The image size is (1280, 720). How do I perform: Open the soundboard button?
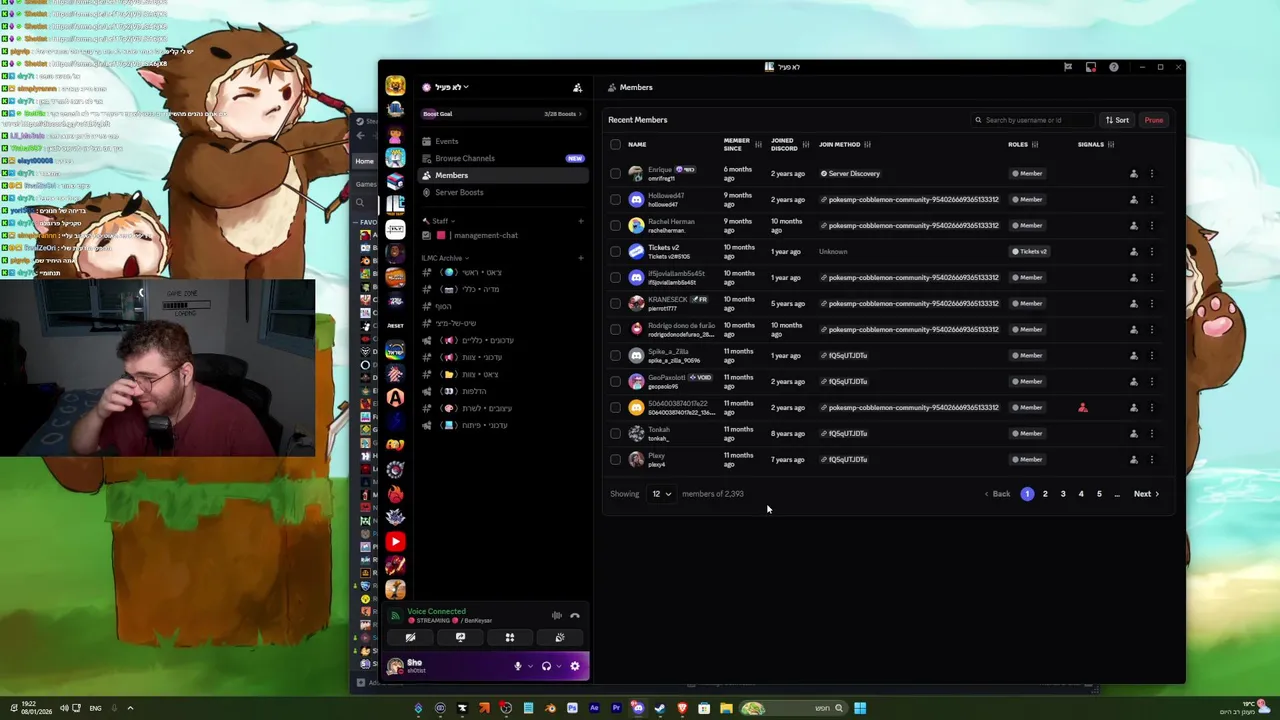(560, 637)
